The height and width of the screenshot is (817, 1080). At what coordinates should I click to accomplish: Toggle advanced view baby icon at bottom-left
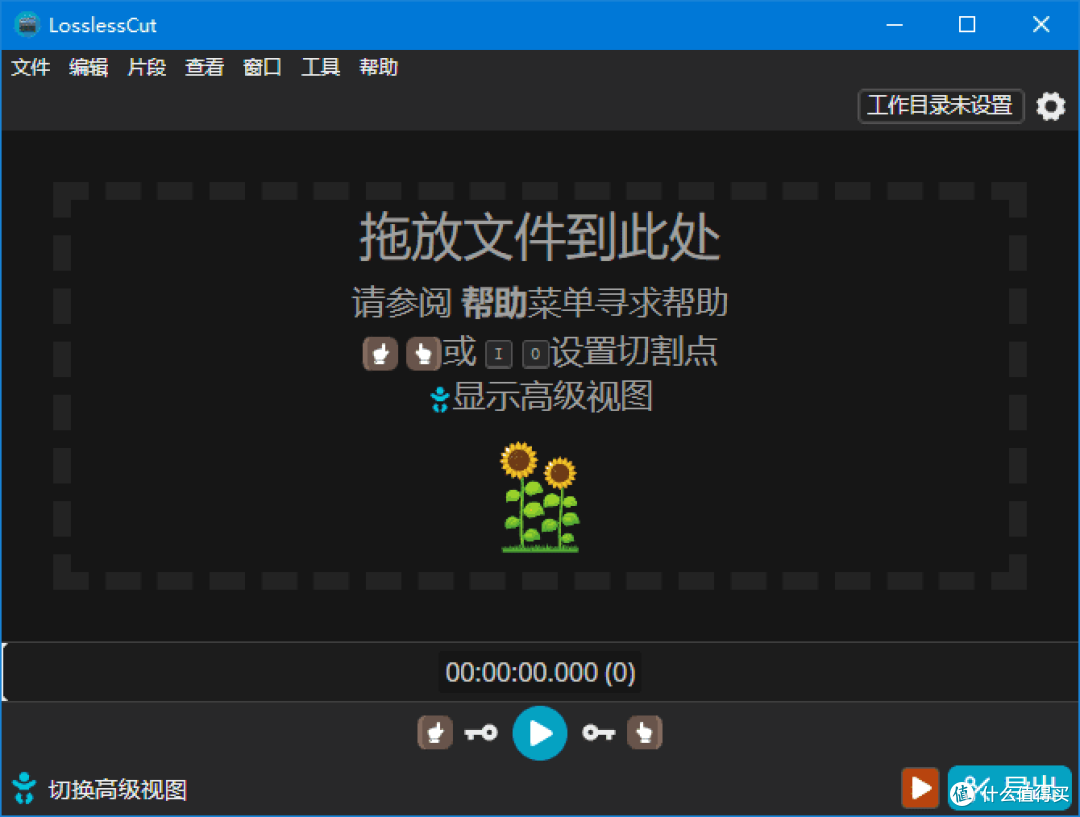click(24, 788)
